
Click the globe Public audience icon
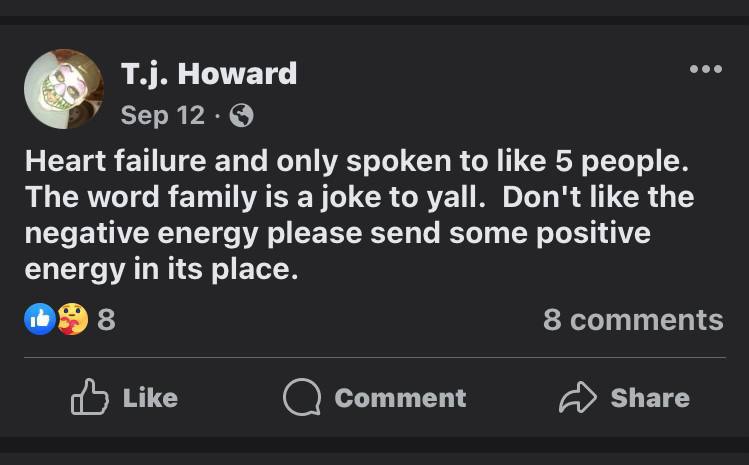[x=241, y=116]
